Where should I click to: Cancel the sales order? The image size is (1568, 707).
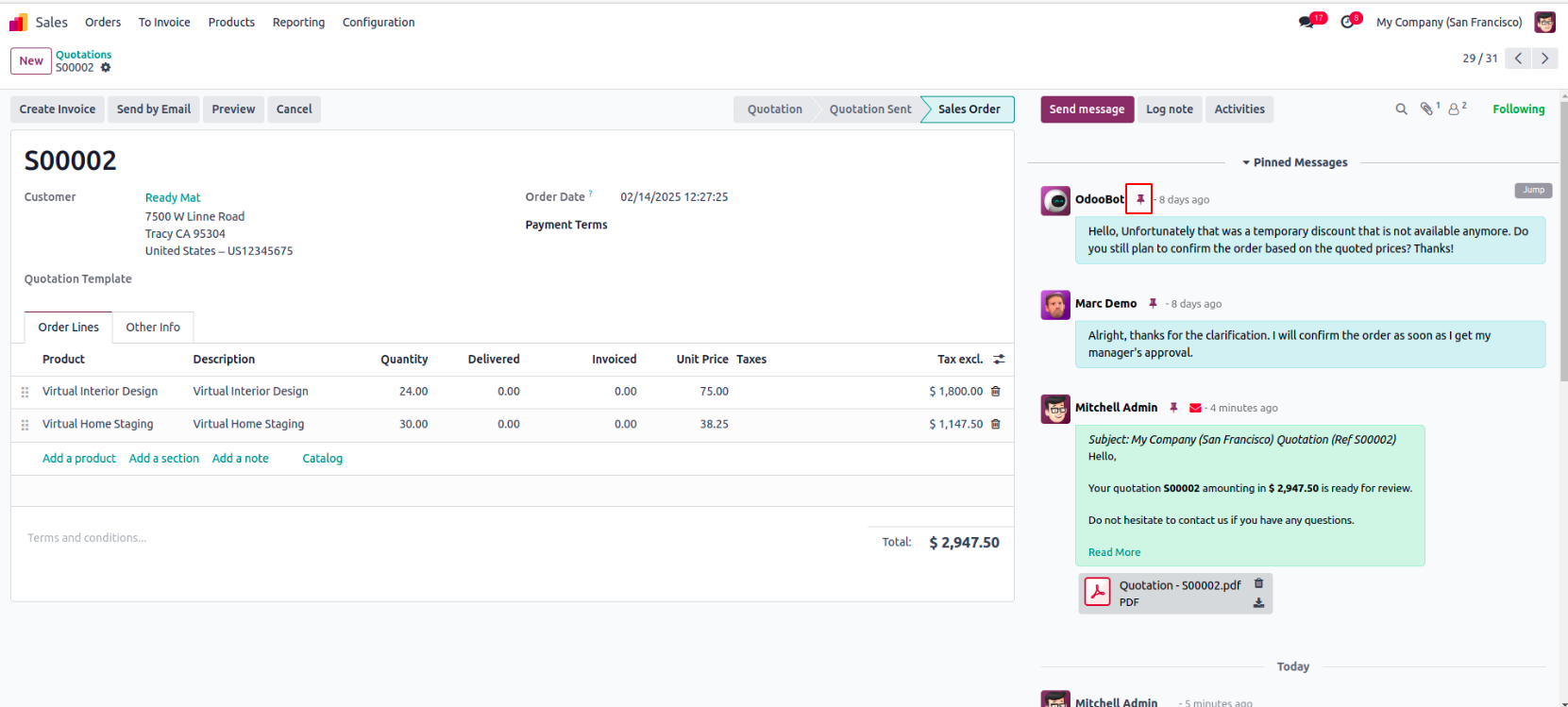point(294,109)
